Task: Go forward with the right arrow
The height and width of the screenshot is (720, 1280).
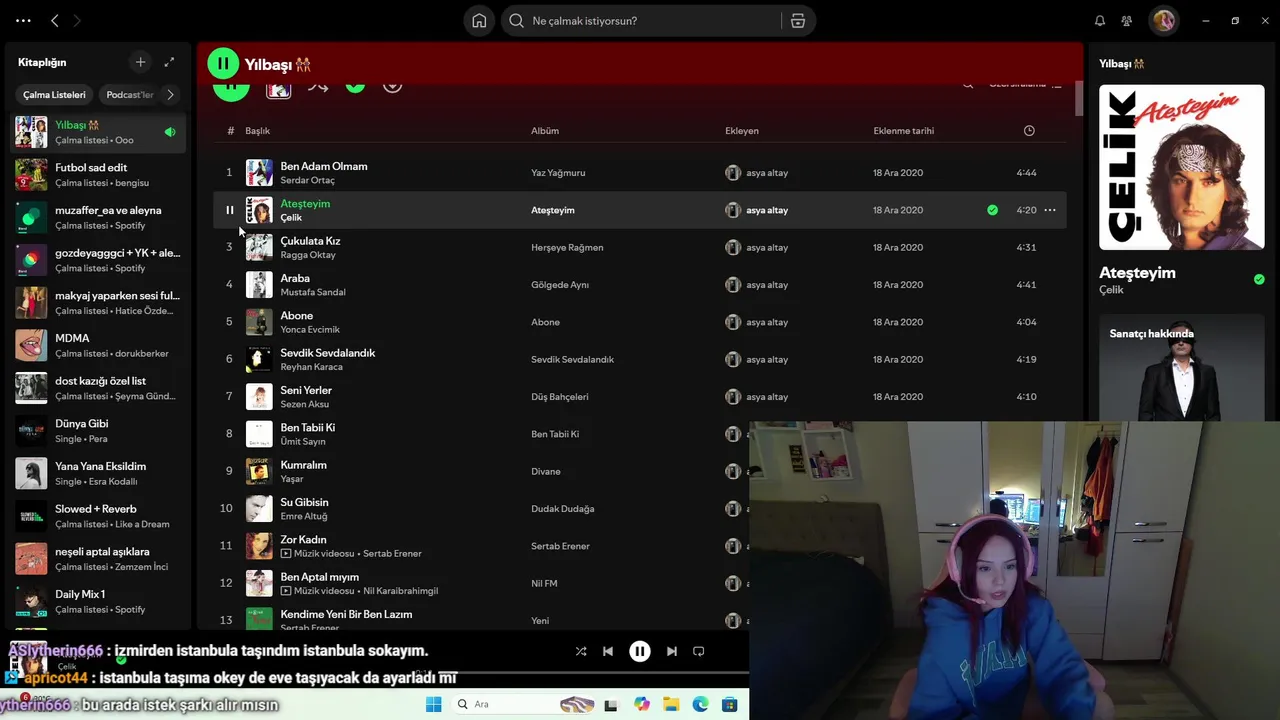Action: coord(77,20)
